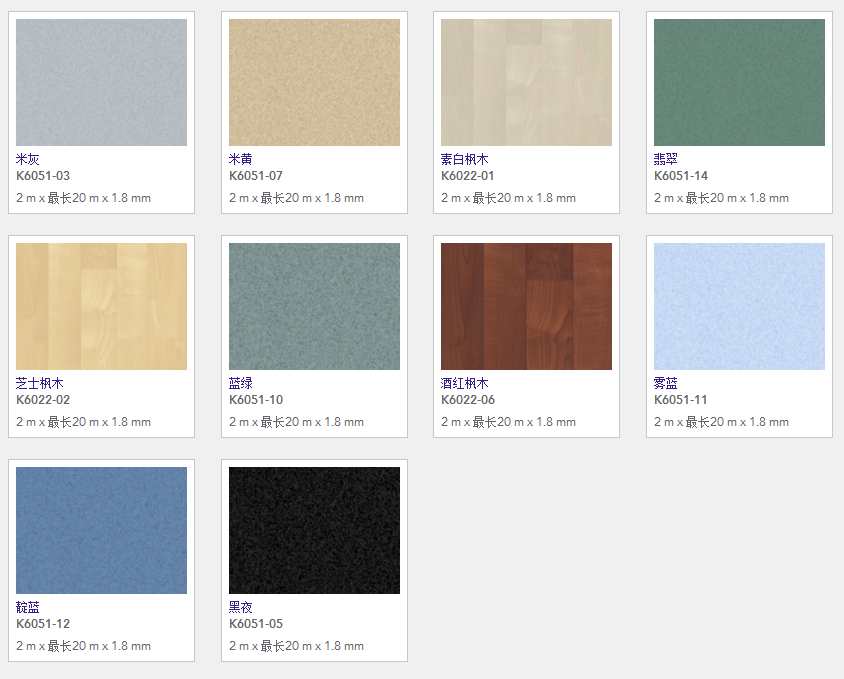Screen dimensions: 844x679
Task: Open the 靛蓝 product name link
Action: point(28,607)
